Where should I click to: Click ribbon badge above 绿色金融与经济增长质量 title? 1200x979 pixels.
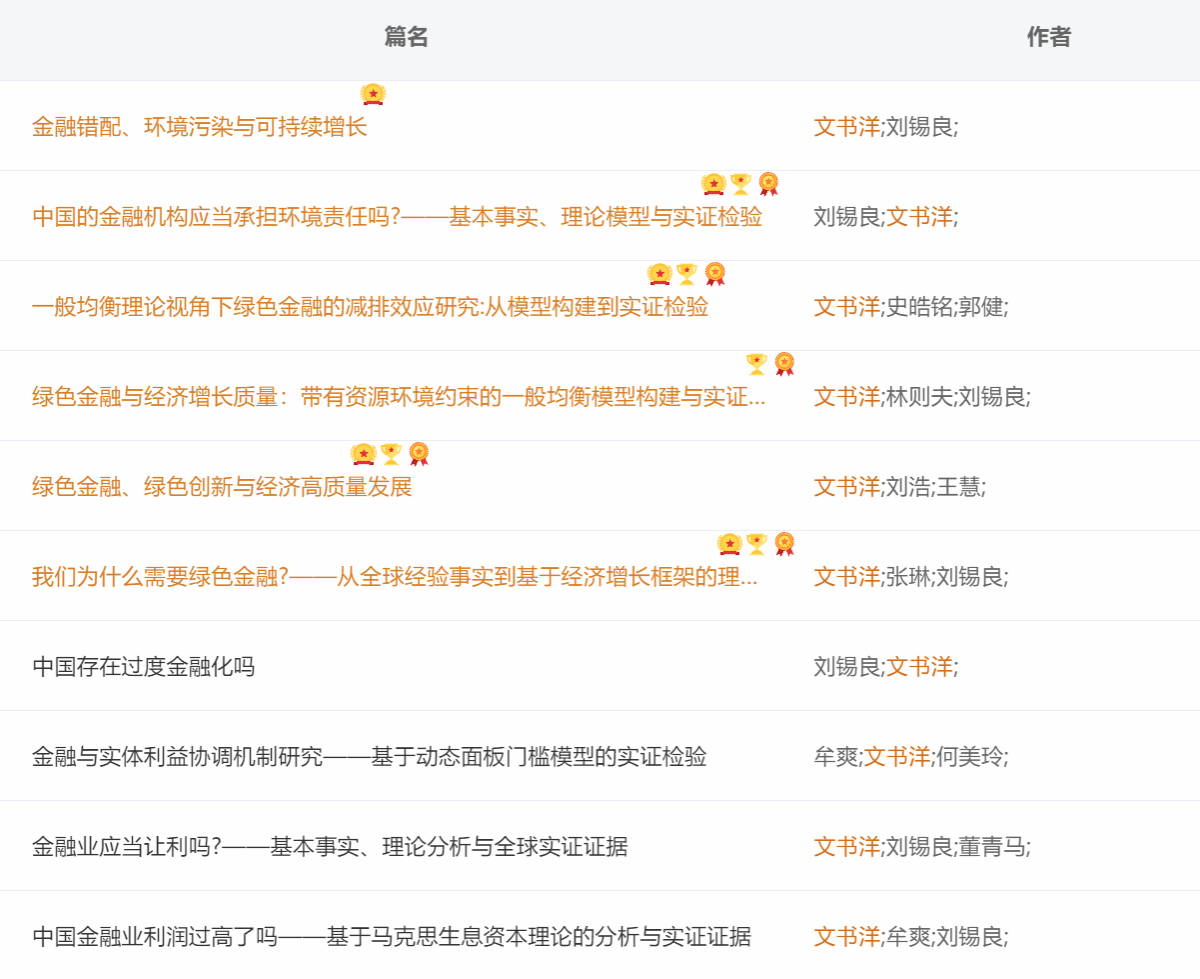pyautogui.click(x=784, y=364)
